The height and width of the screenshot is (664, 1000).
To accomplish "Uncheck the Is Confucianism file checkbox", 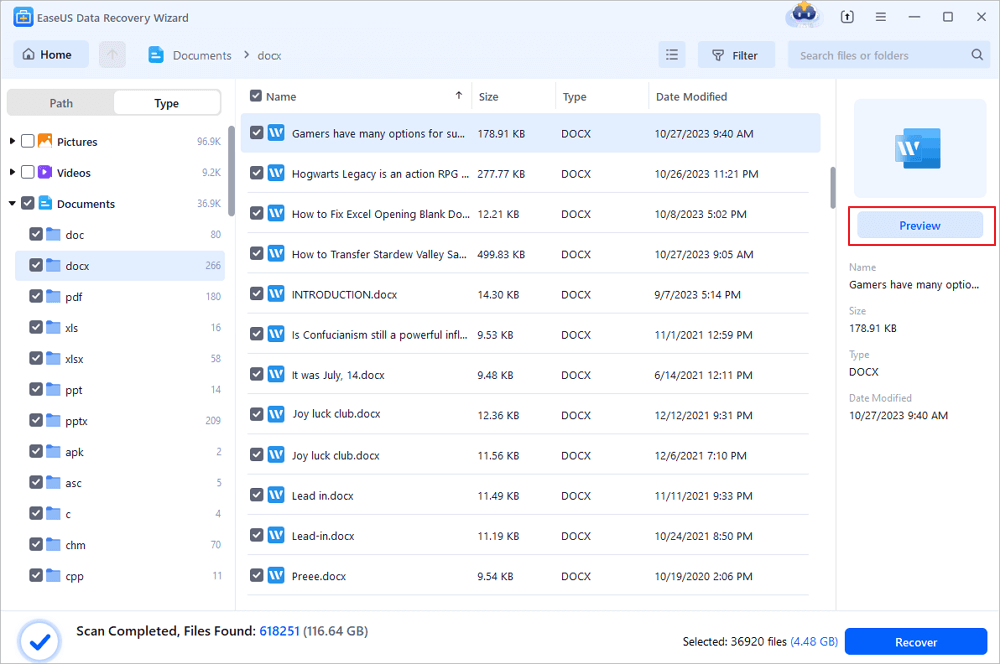I will [256, 334].
